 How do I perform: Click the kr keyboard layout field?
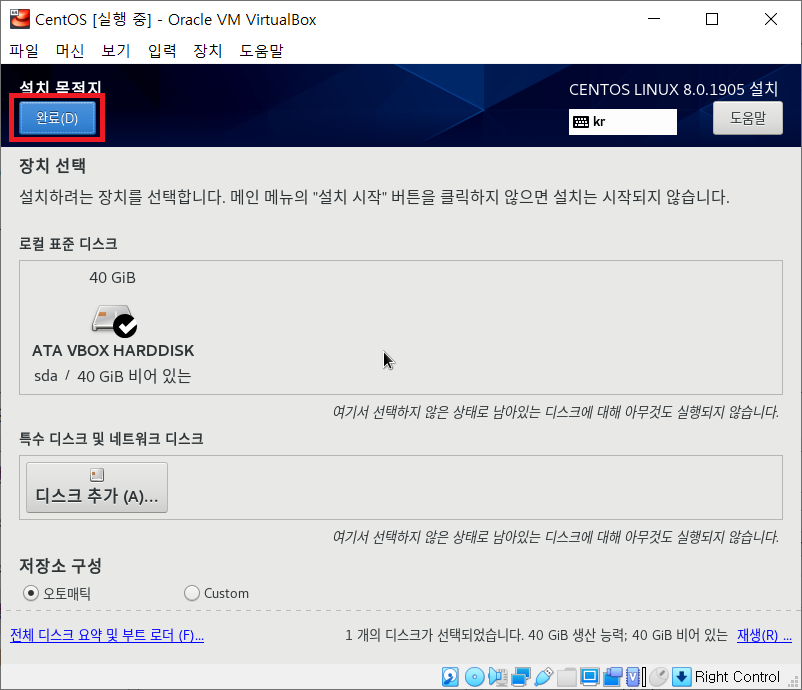point(622,122)
